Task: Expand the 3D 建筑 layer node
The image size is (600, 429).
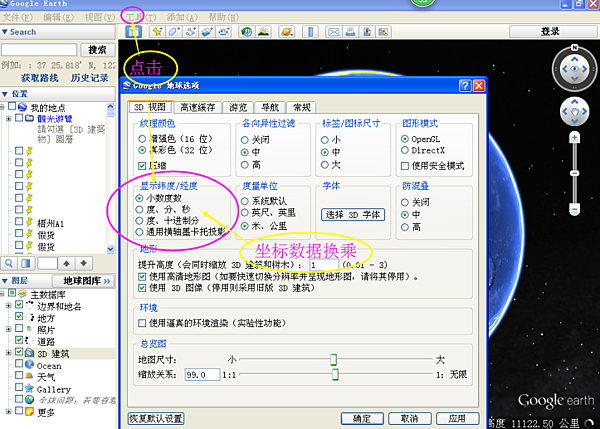Action: 8,353
